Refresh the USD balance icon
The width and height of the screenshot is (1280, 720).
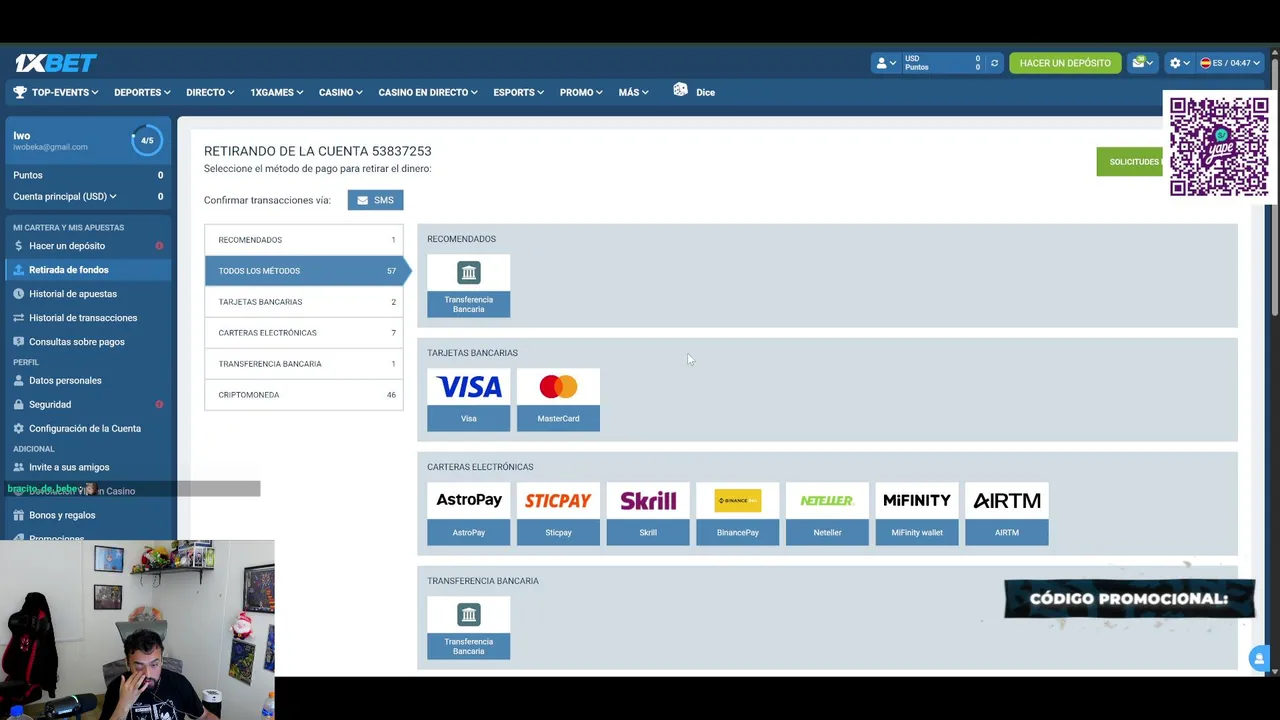point(994,63)
